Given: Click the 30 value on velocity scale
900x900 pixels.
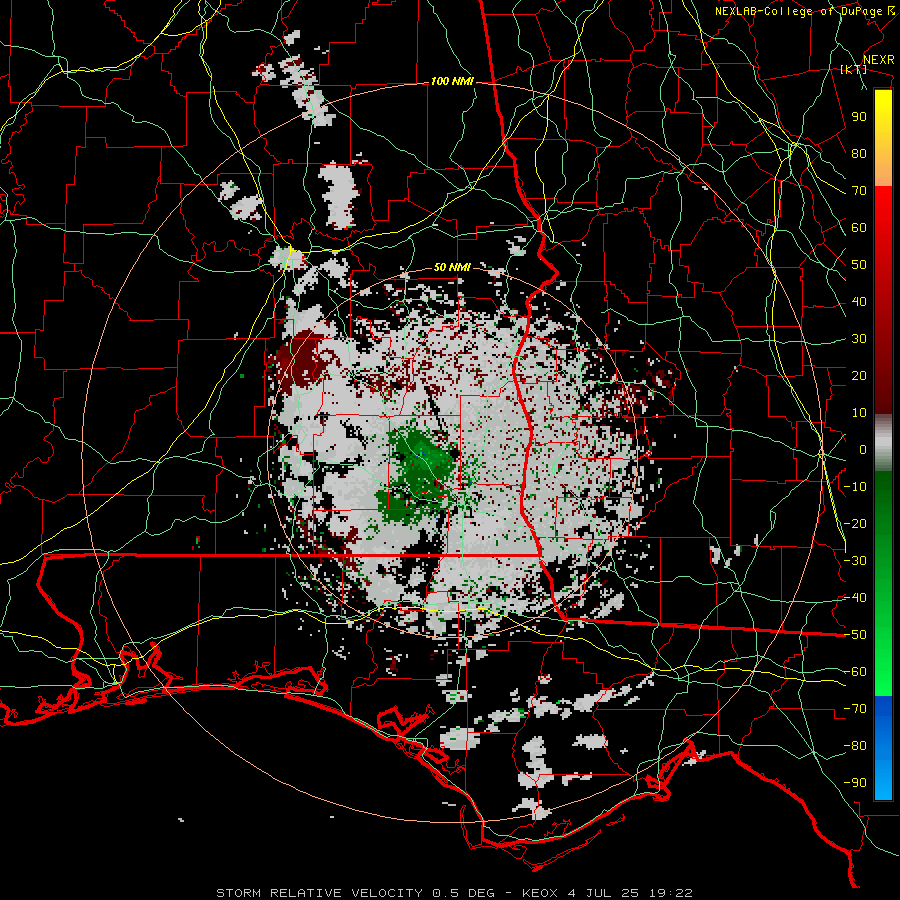Looking at the screenshot, I should pyautogui.click(x=859, y=339).
